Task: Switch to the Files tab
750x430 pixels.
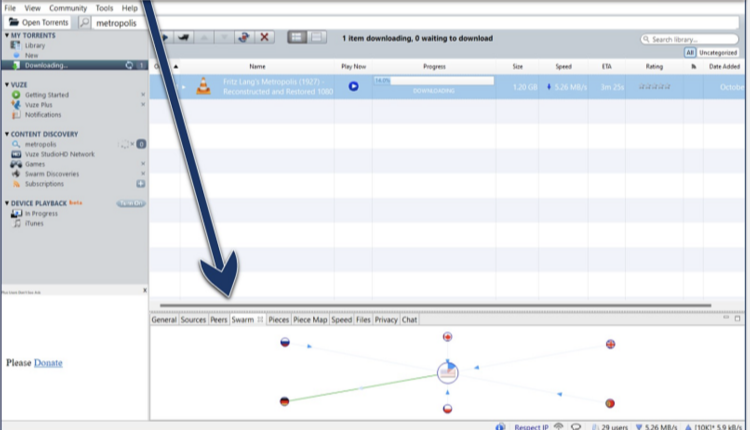Action: point(363,320)
